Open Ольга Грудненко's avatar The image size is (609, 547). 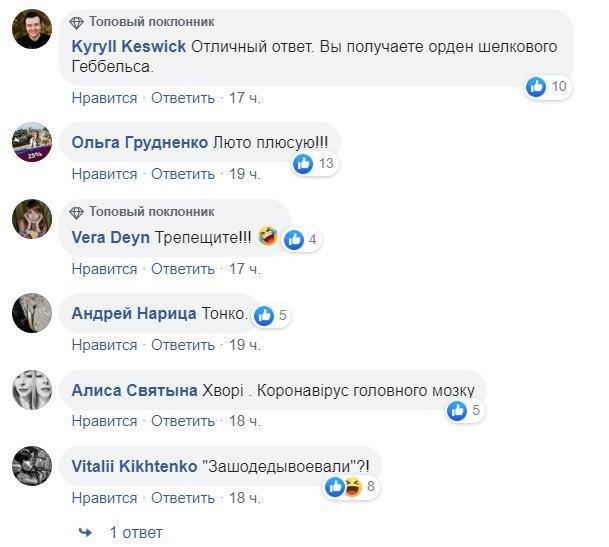31,143
